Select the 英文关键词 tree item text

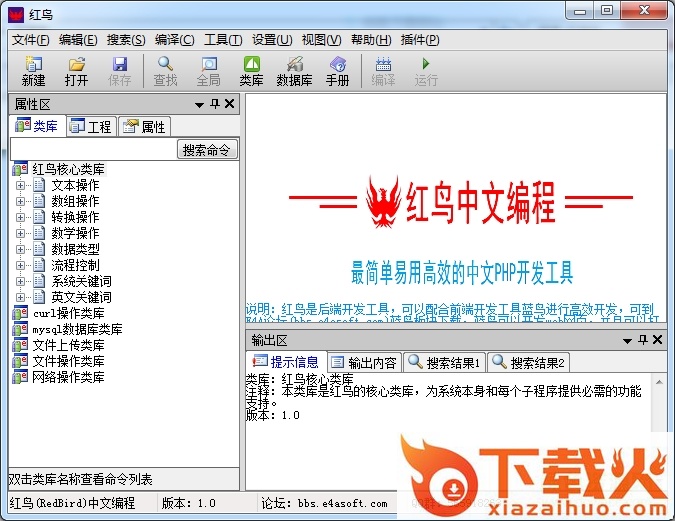click(81, 297)
